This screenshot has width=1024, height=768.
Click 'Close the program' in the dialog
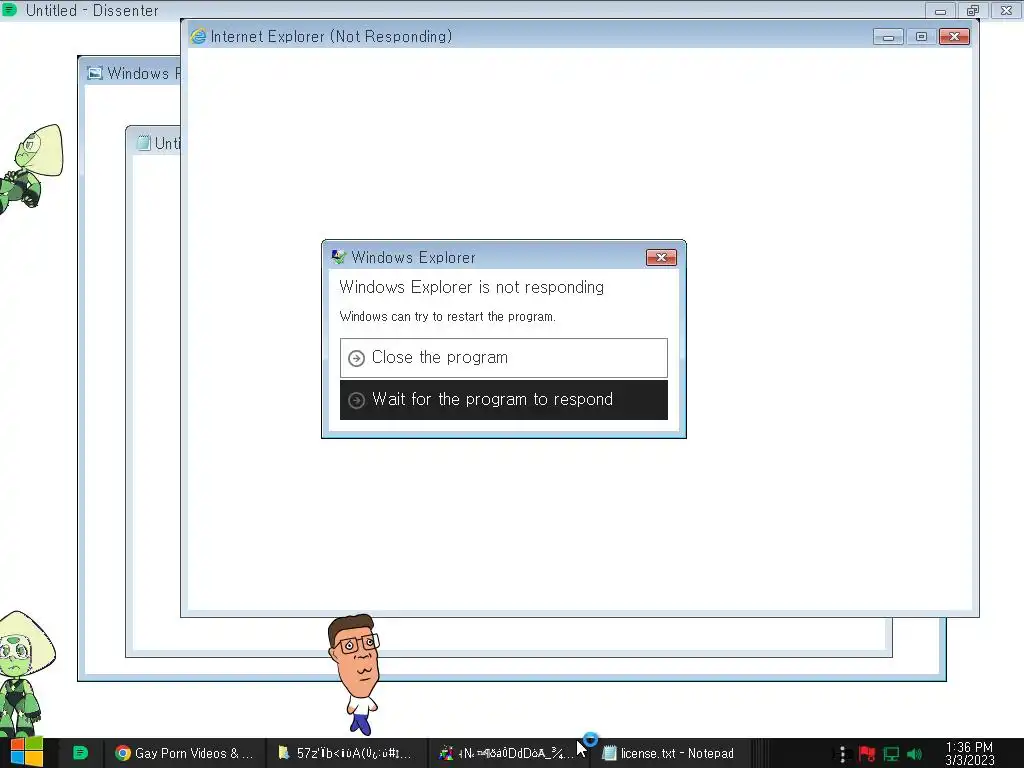click(x=504, y=358)
